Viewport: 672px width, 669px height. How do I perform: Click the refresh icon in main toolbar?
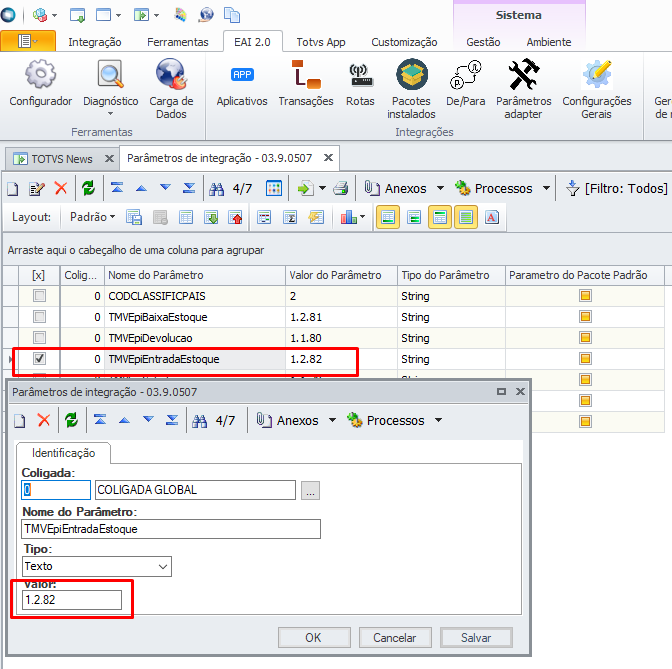pyautogui.click(x=89, y=188)
